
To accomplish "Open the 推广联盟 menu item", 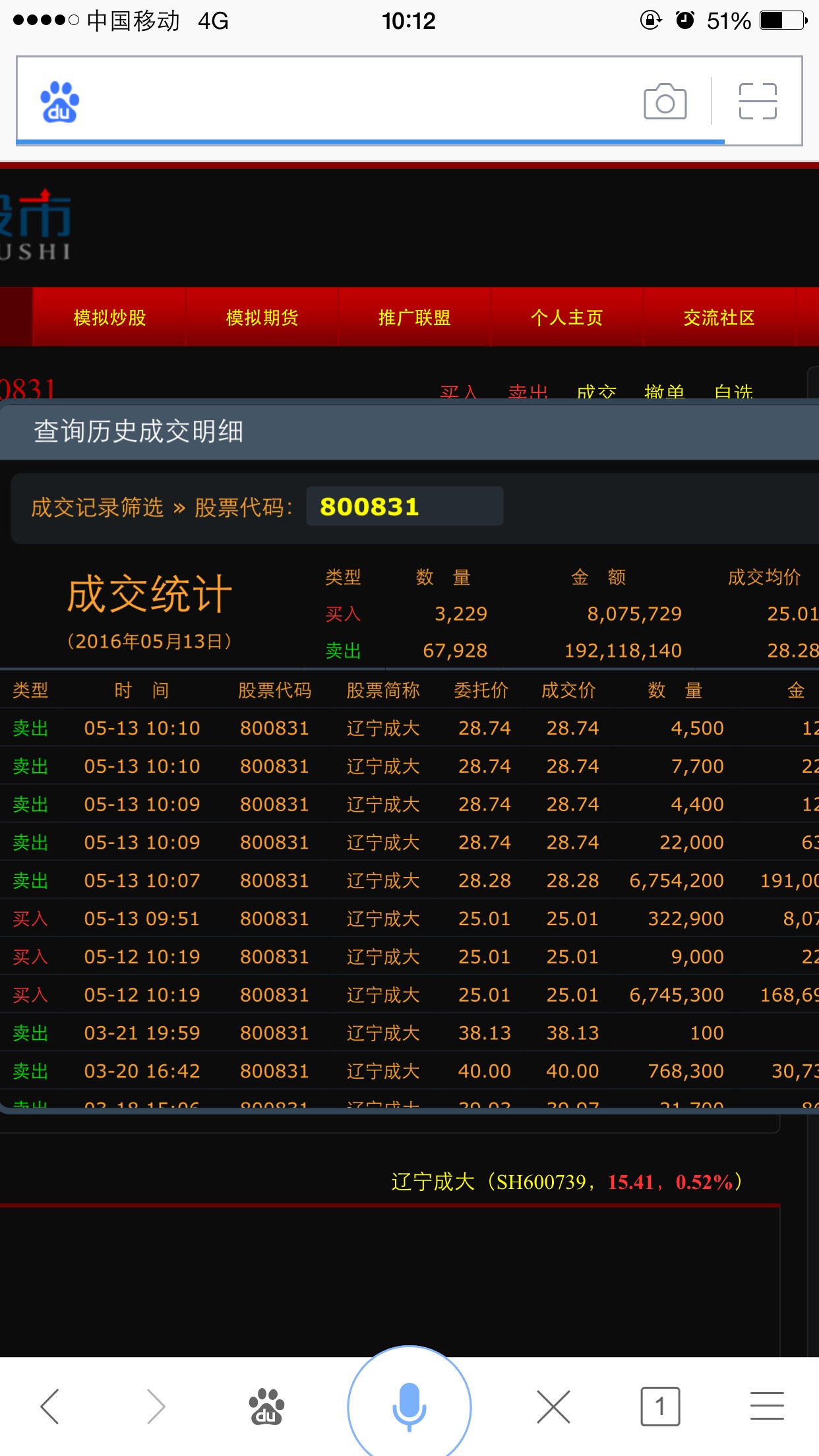I will tap(414, 317).
